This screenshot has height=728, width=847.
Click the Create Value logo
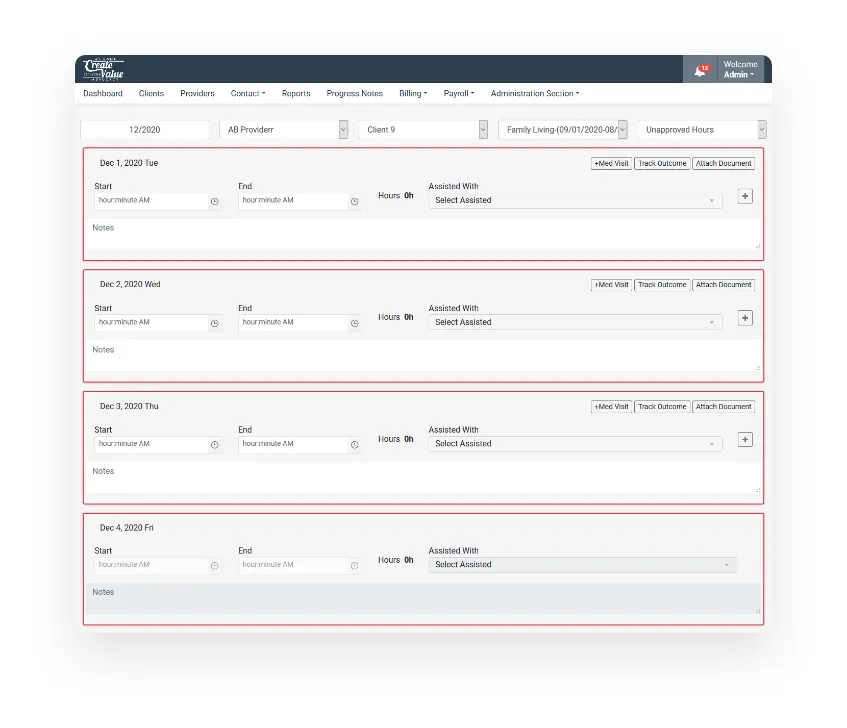click(103, 69)
